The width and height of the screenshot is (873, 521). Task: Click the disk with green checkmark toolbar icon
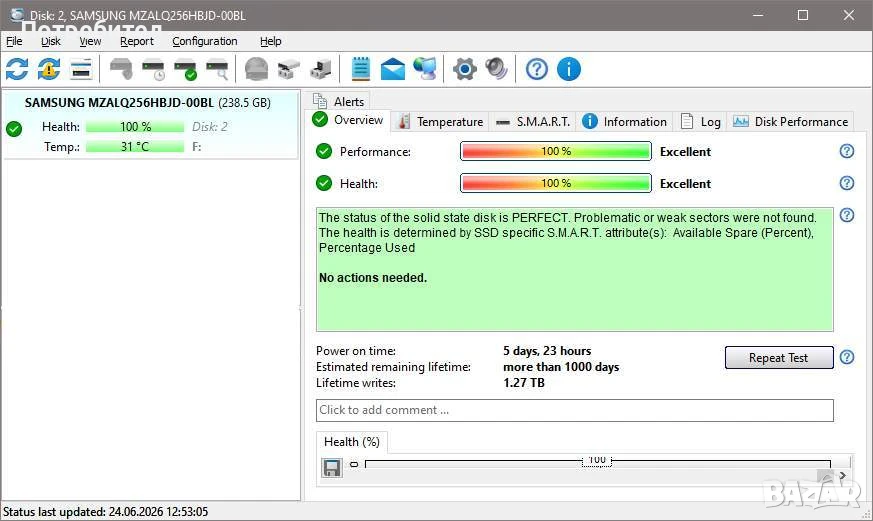click(x=185, y=69)
